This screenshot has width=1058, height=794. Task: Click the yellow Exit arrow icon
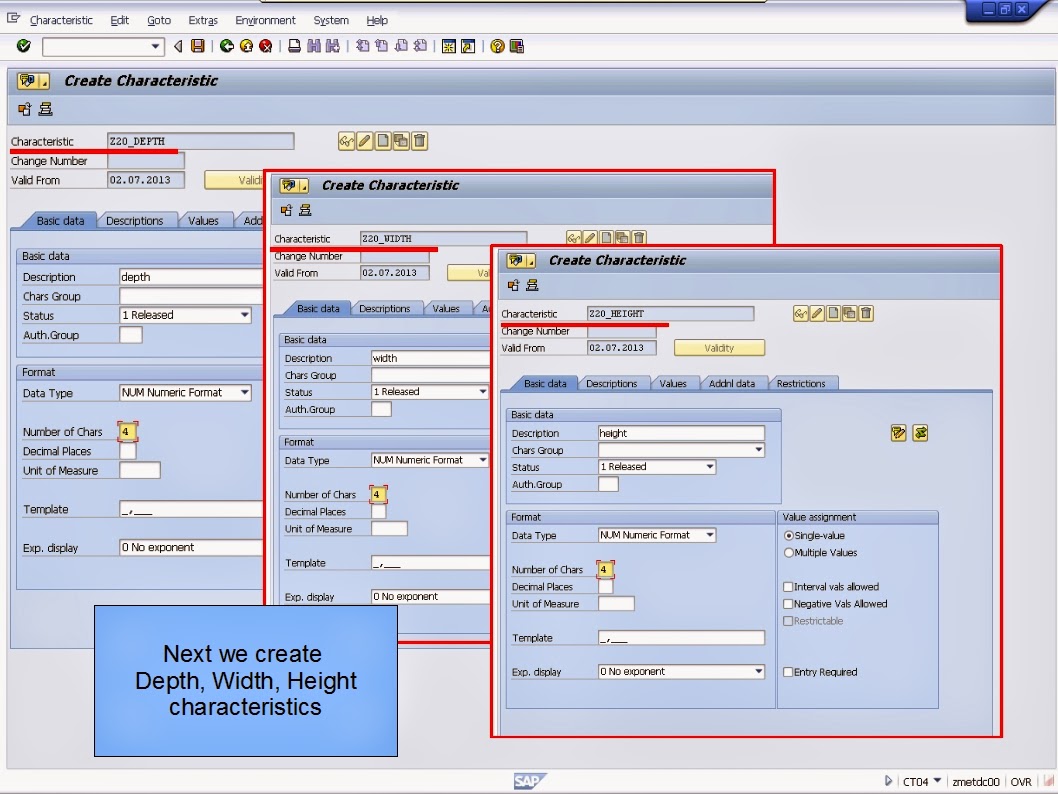246,46
